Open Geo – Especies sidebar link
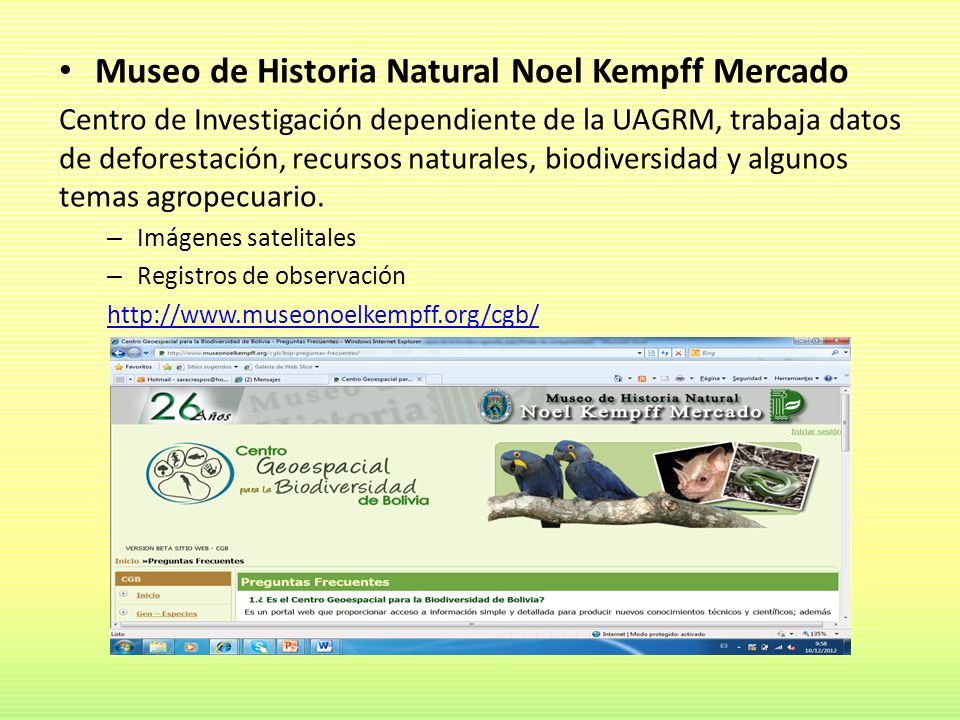Screen dimensions: 960x720 pos(167,613)
